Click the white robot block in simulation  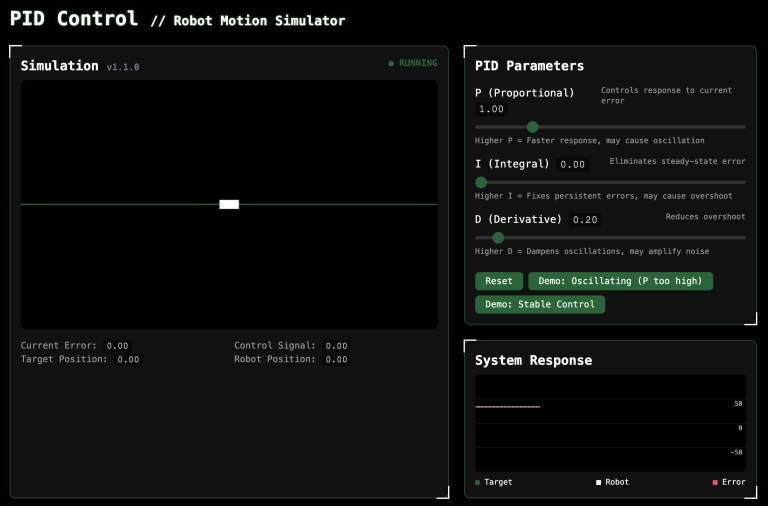(x=229, y=204)
